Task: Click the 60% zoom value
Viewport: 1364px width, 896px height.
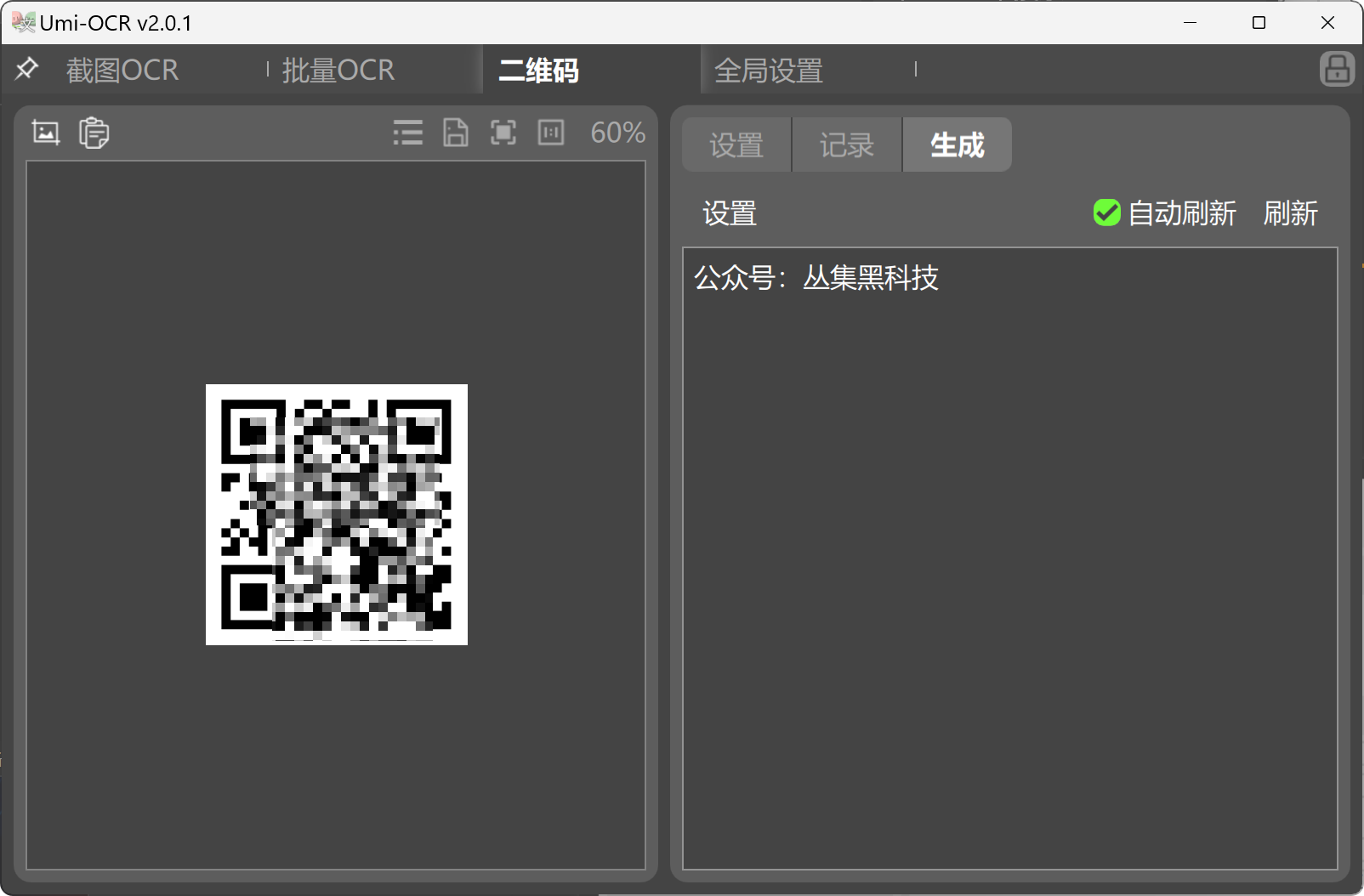Action: tap(618, 133)
